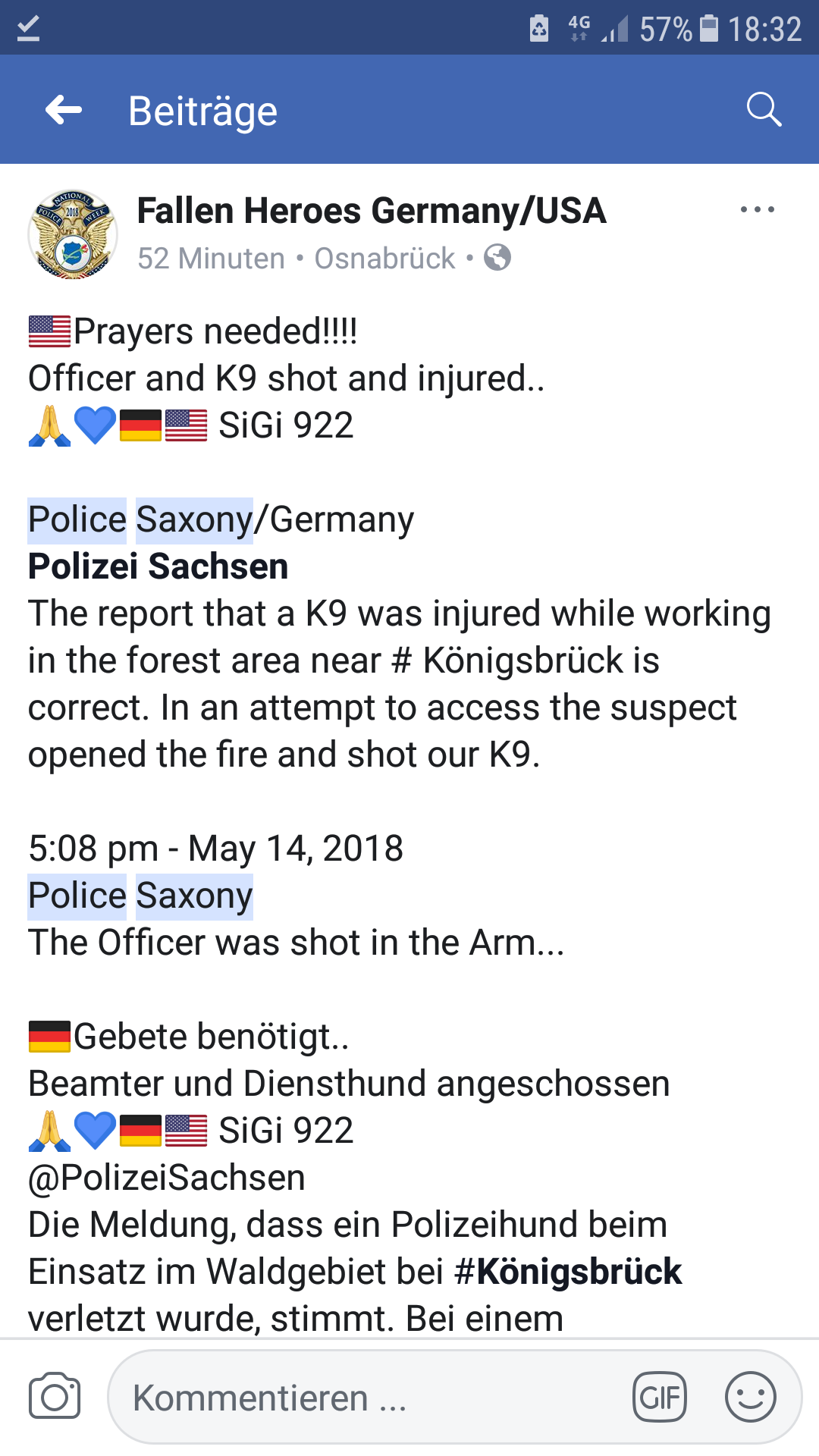Tap the second highlighted Police Saxony text
The image size is (819, 1456).
tap(141, 896)
